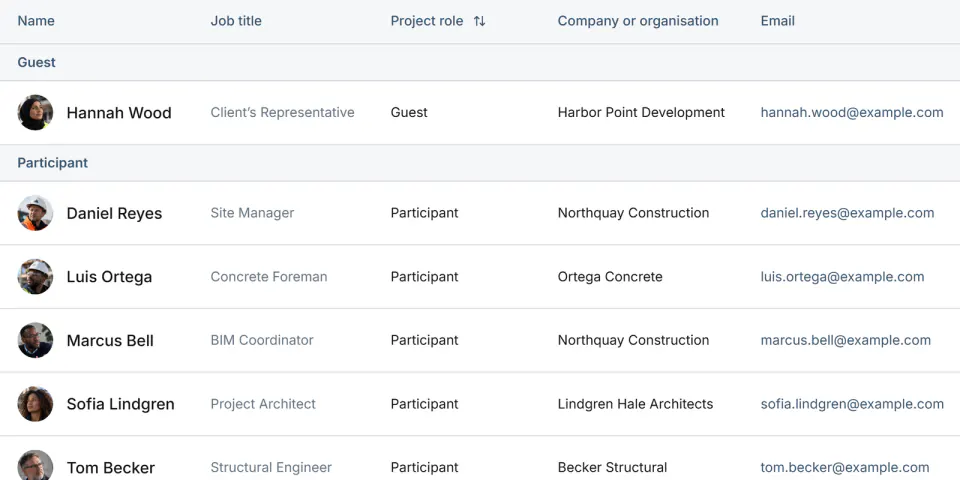Select the name Sofia Lindgren

coord(121,404)
